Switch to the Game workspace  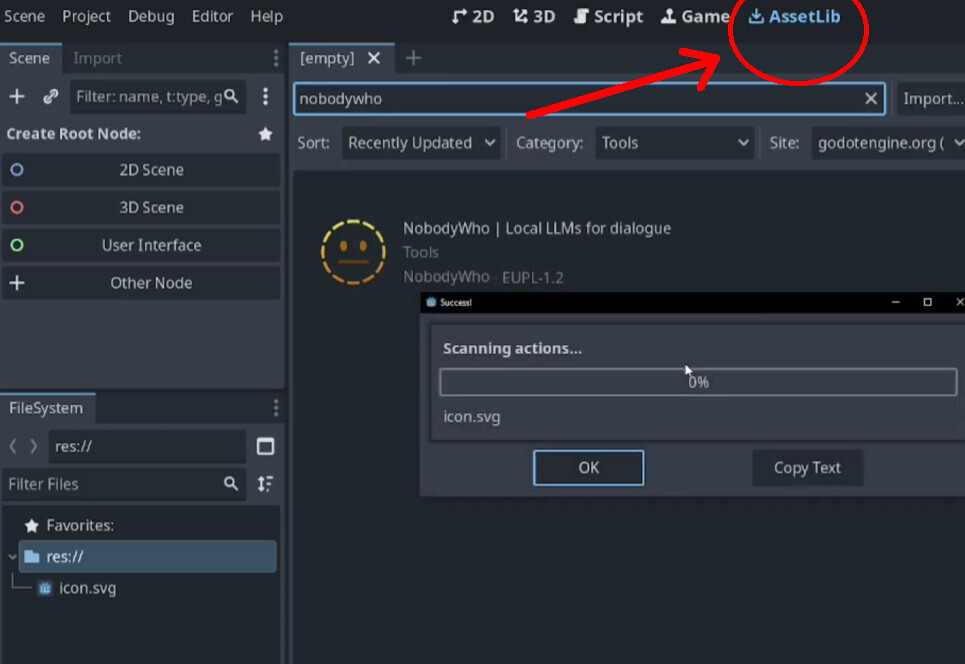(x=695, y=17)
